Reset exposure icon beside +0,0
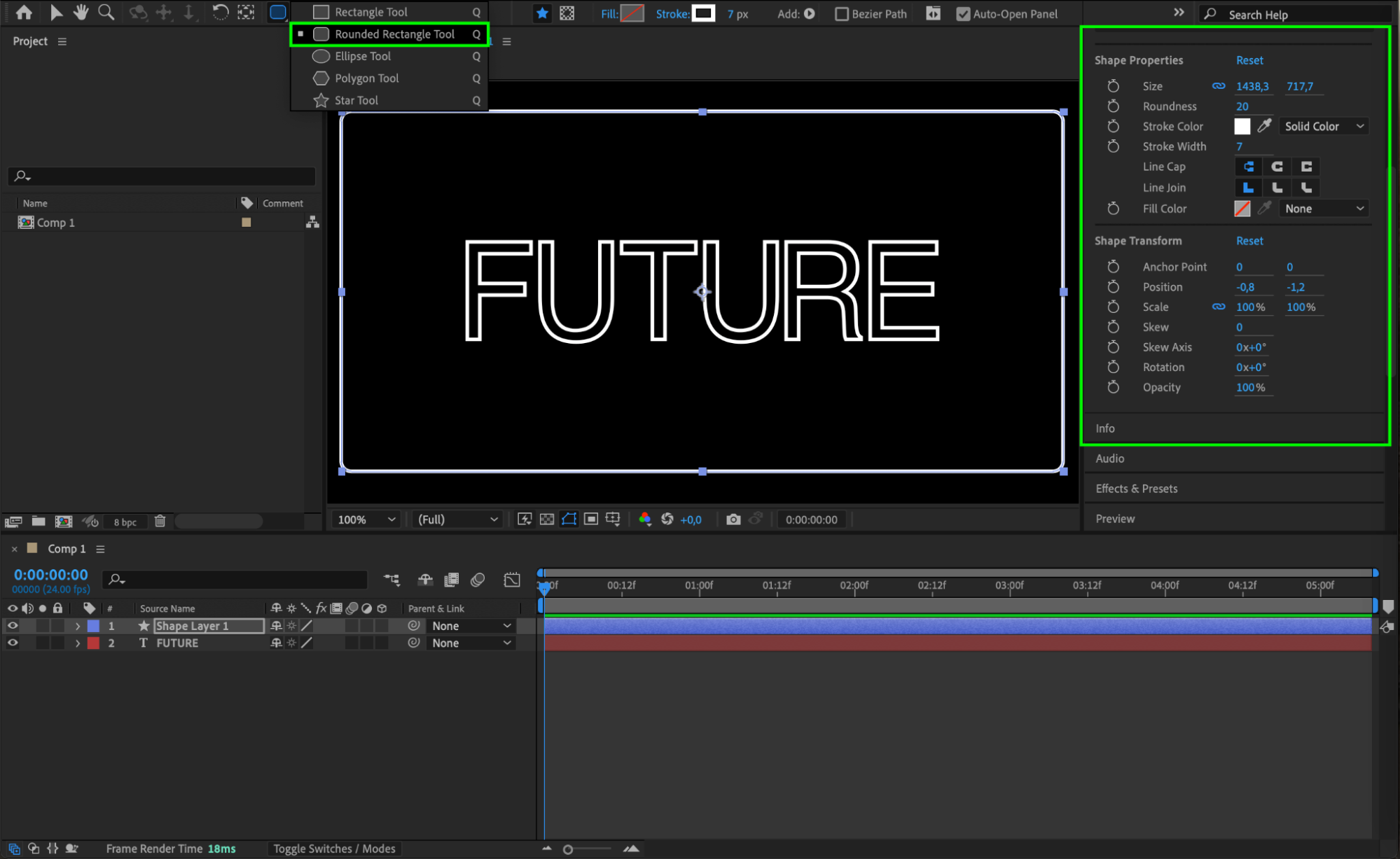This screenshot has height=859, width=1400. pyautogui.click(x=667, y=519)
